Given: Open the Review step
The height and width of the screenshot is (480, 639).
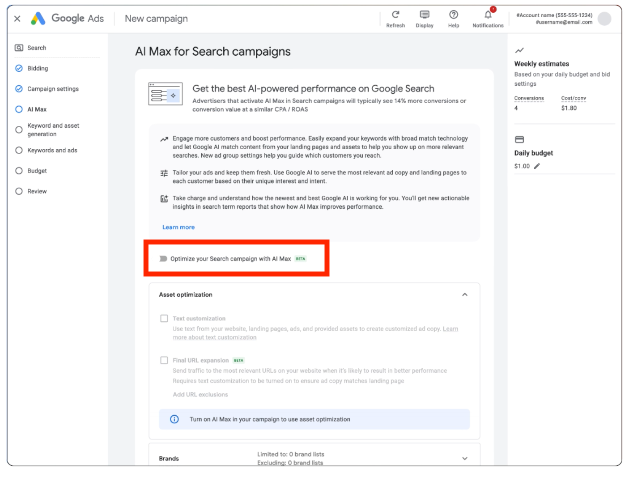Looking at the screenshot, I should click(x=37, y=191).
